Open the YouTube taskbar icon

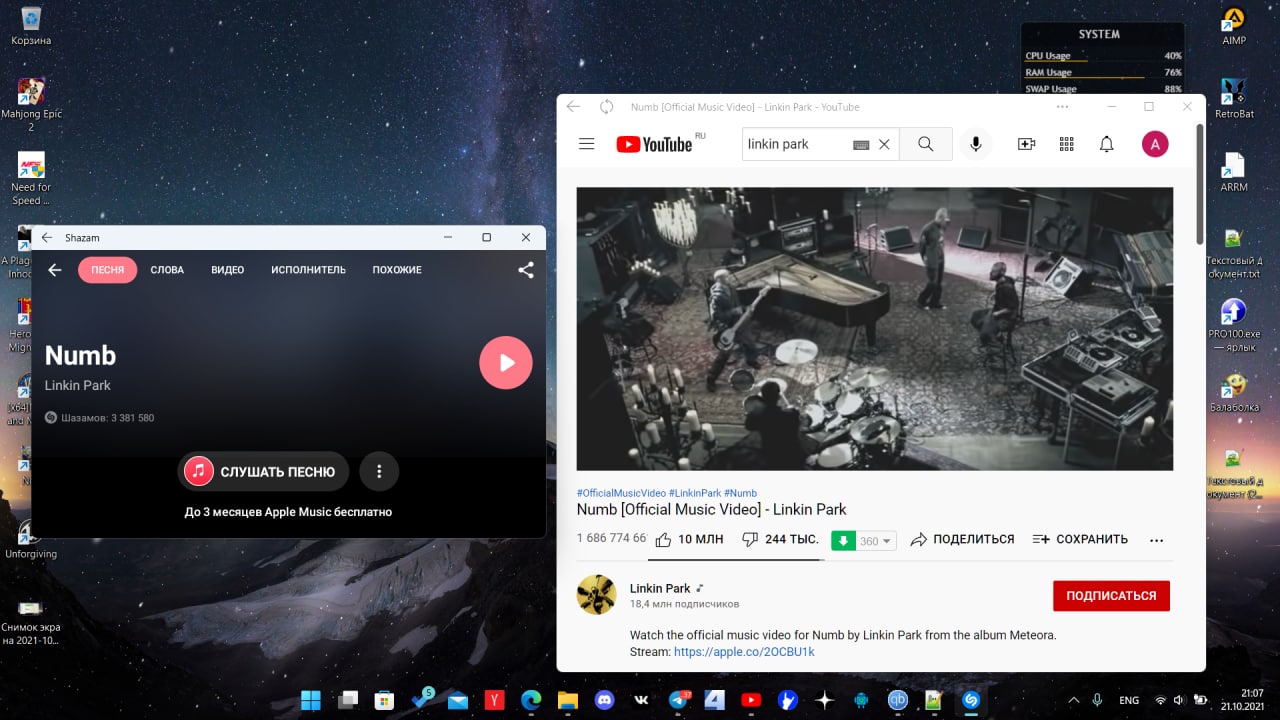click(x=751, y=700)
